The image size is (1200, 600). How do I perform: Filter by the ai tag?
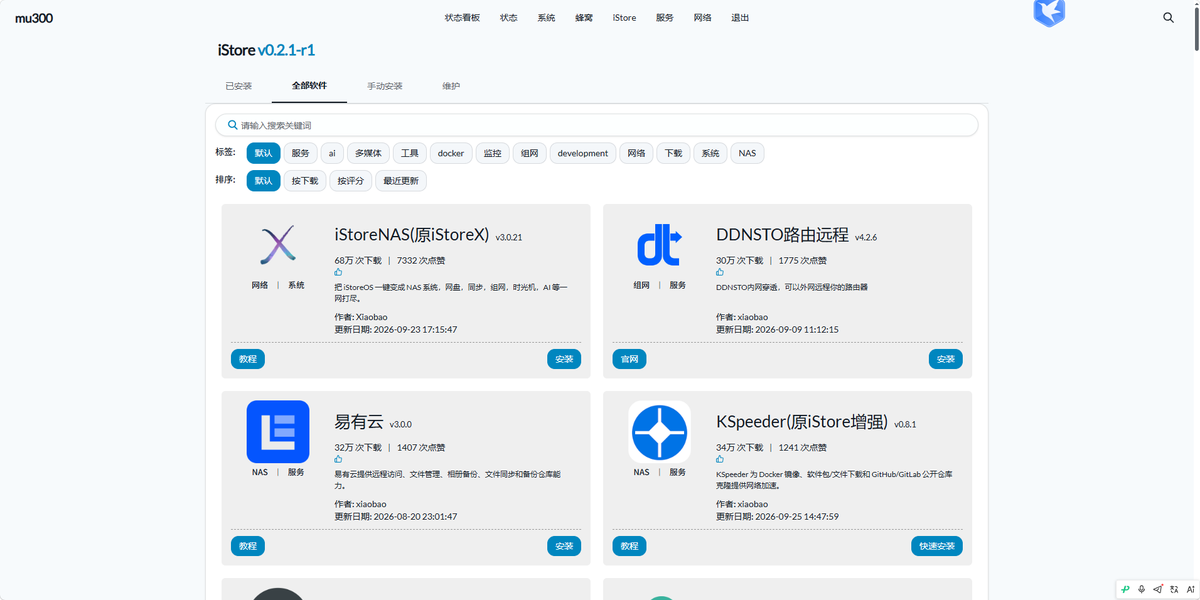332,153
